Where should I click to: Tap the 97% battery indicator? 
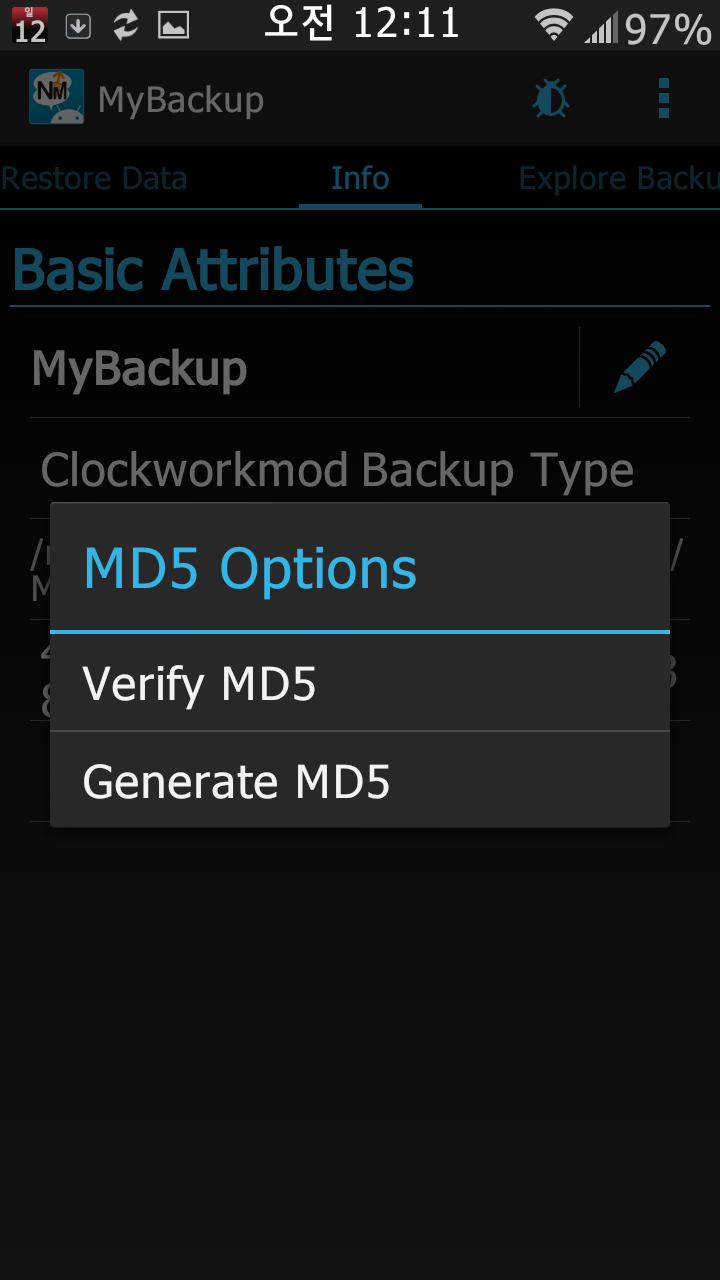[x=668, y=28]
